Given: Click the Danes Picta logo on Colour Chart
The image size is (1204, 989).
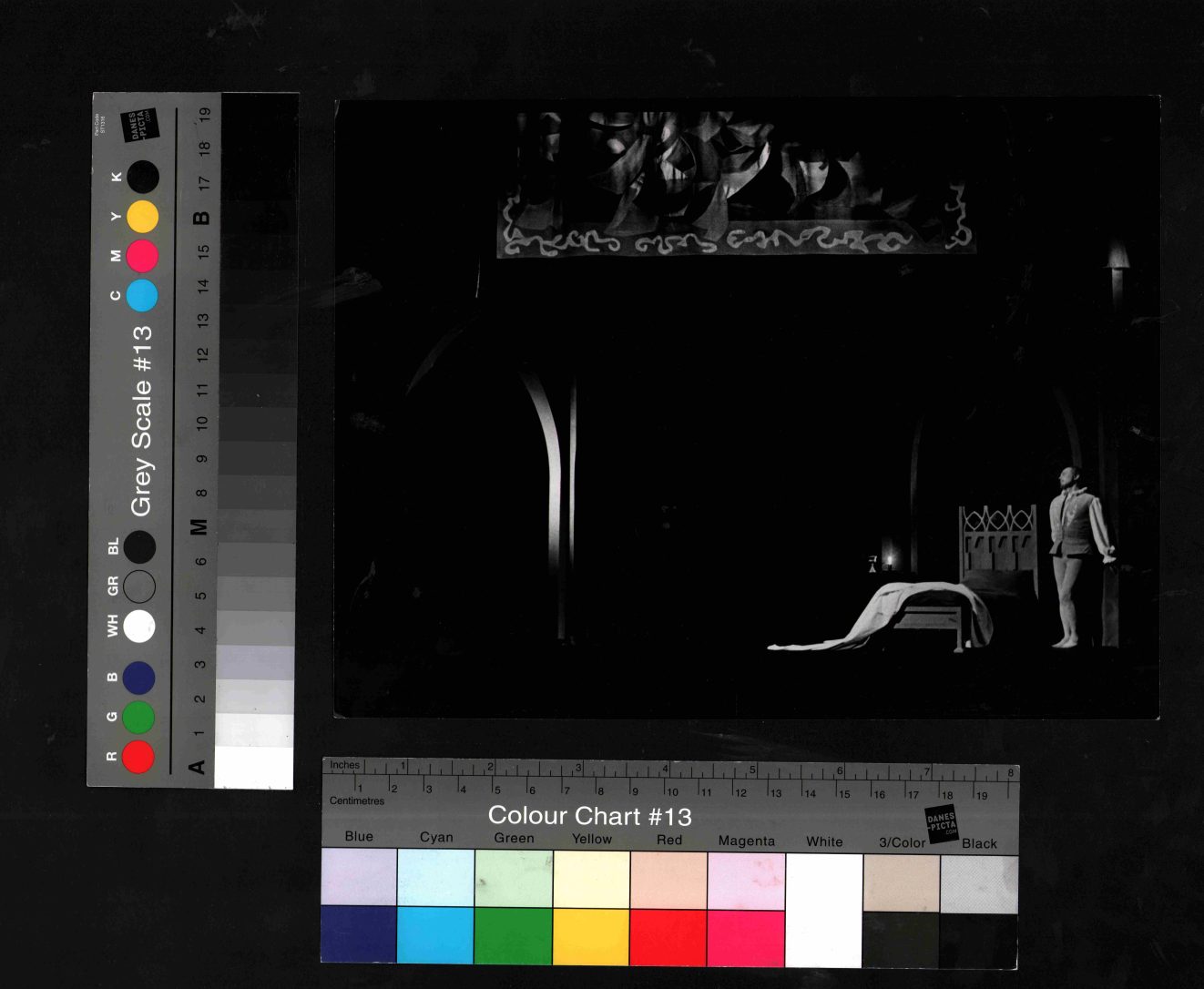Looking at the screenshot, I should tap(941, 823).
